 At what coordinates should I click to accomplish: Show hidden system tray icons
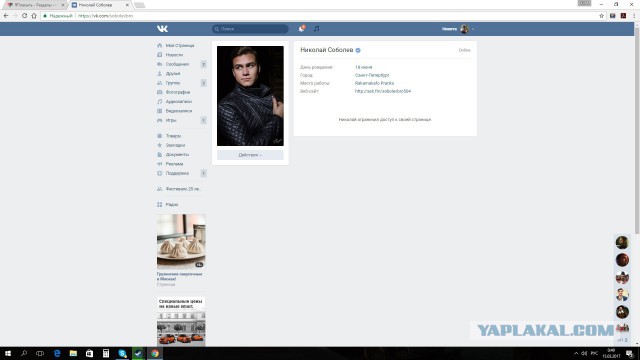tap(576, 353)
